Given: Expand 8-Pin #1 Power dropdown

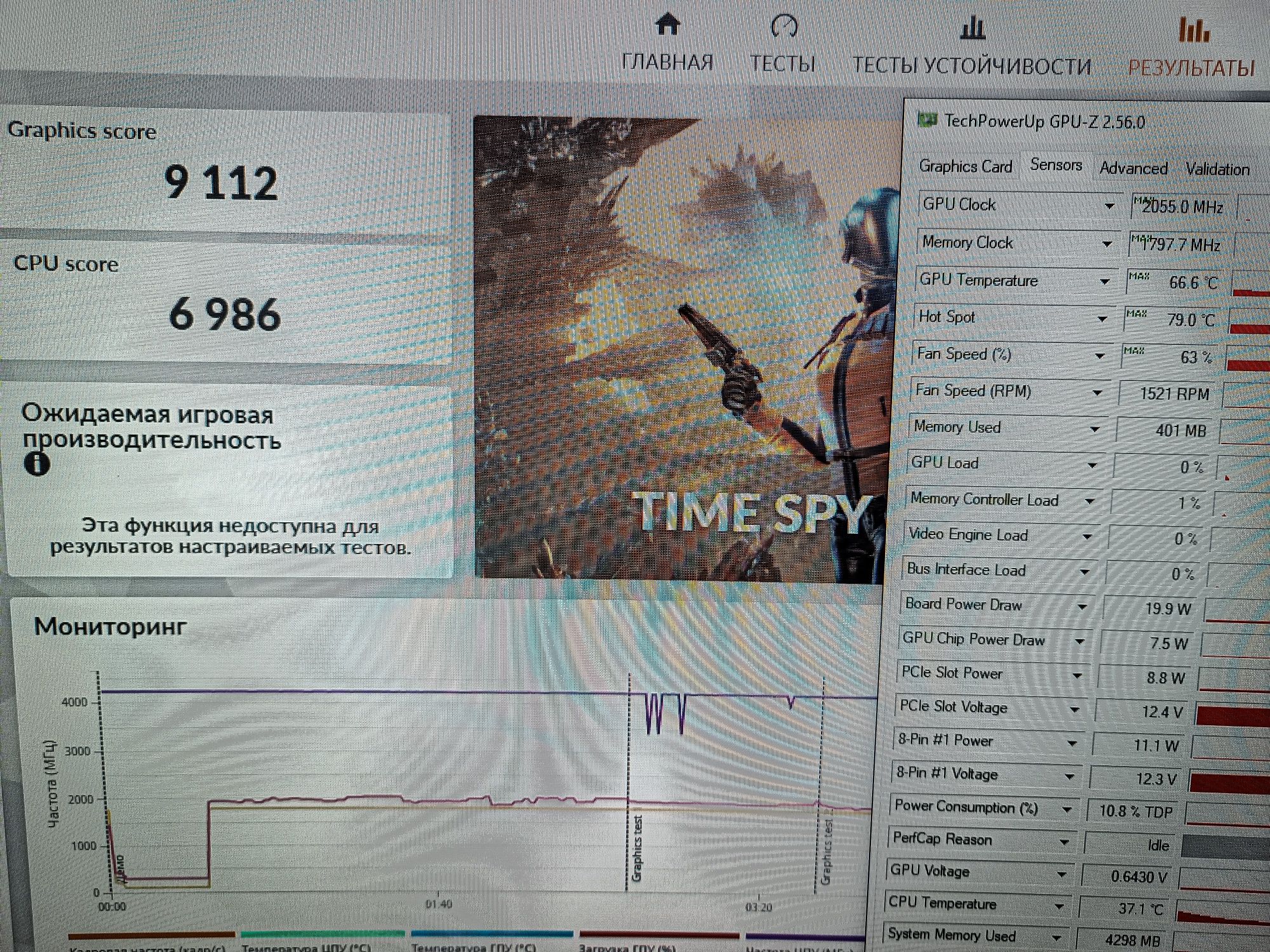Looking at the screenshot, I should [1072, 743].
